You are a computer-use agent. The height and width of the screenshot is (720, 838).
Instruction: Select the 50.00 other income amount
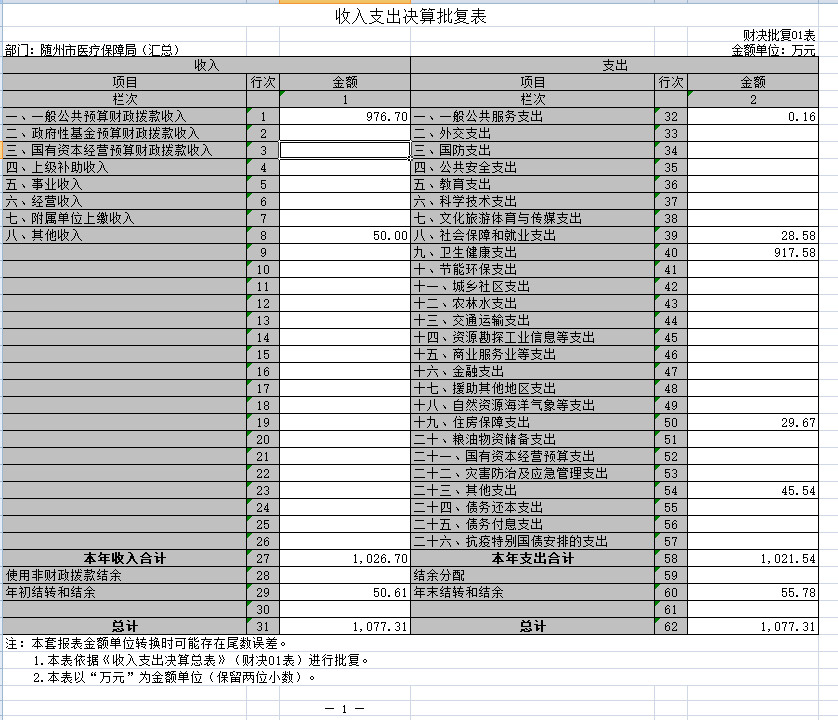coord(345,236)
